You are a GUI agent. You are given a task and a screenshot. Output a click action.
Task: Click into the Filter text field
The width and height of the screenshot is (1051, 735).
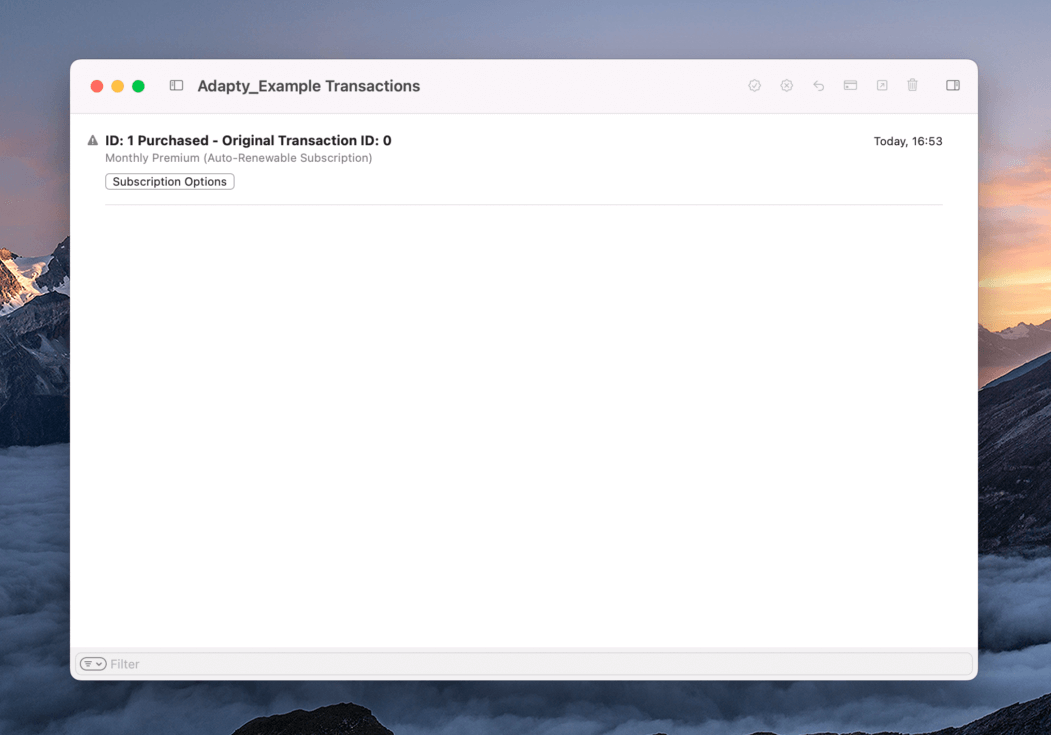[x=530, y=664]
